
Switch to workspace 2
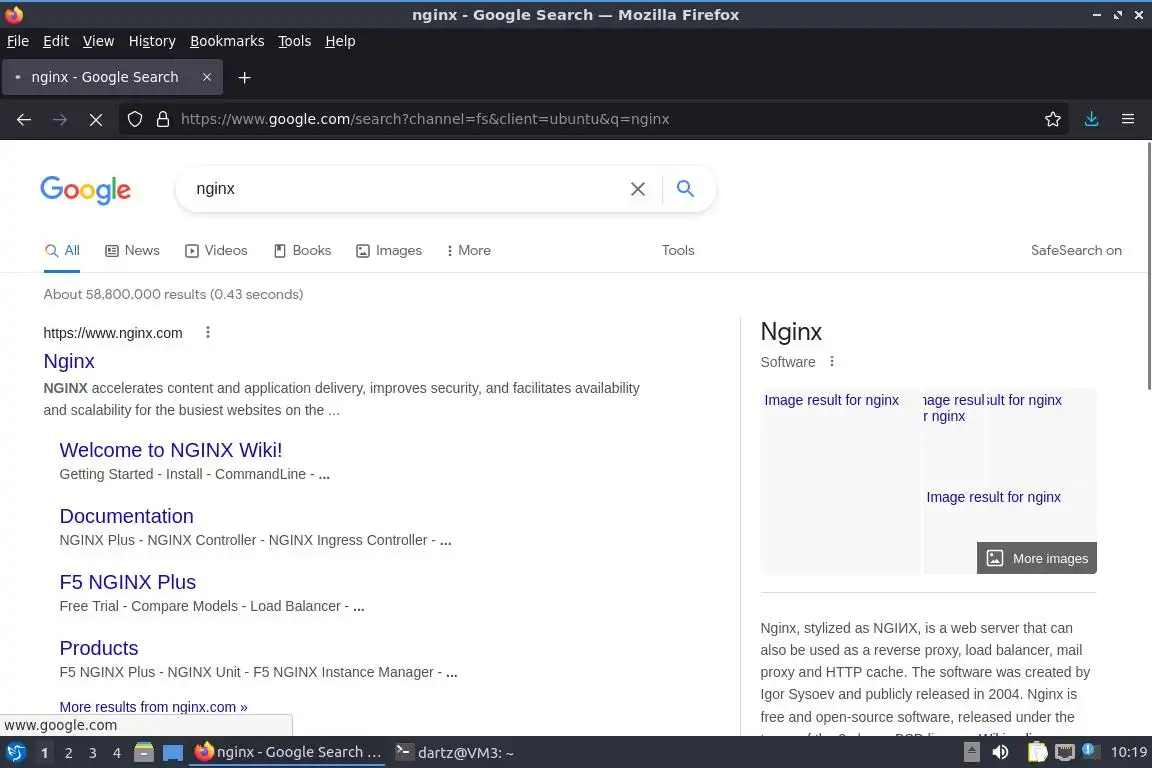tap(68, 753)
